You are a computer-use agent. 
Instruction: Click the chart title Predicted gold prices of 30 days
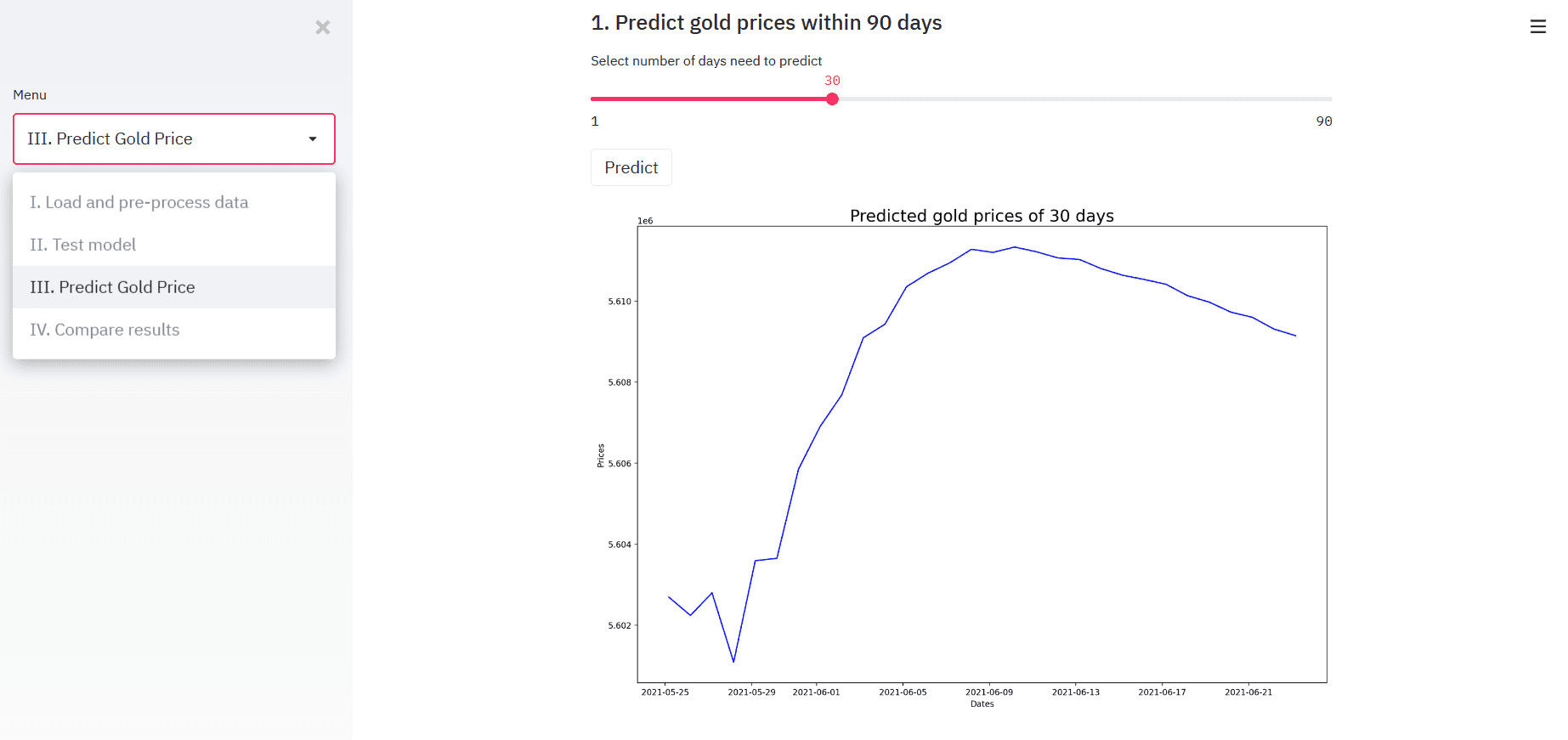981,216
